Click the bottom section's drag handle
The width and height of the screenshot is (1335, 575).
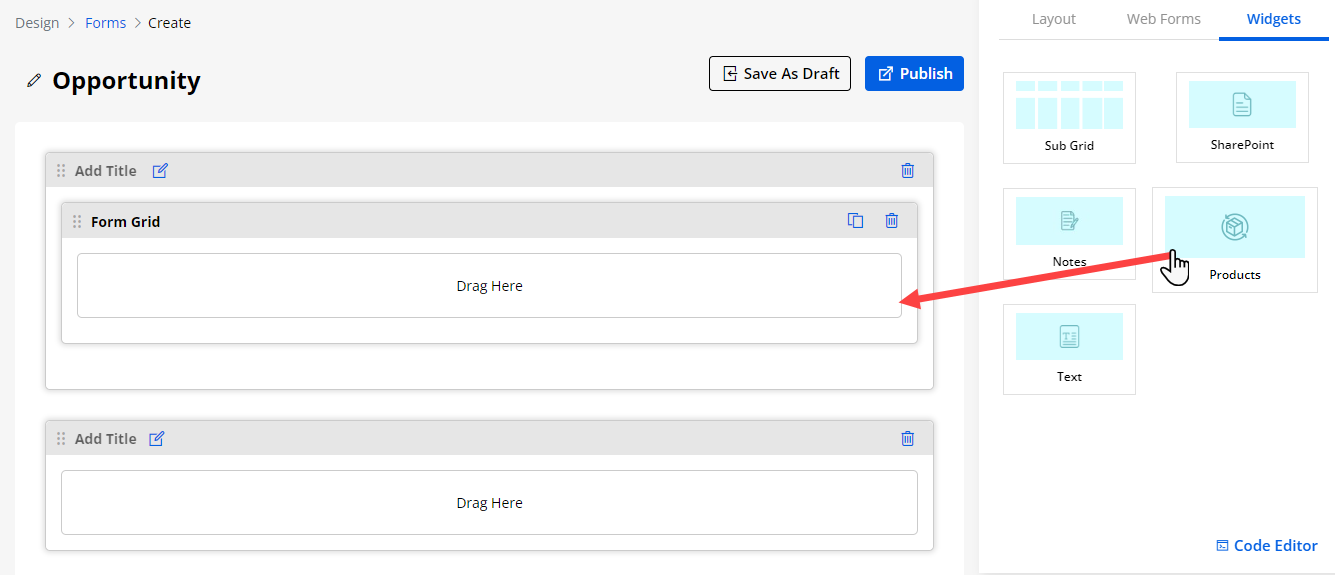click(61, 439)
